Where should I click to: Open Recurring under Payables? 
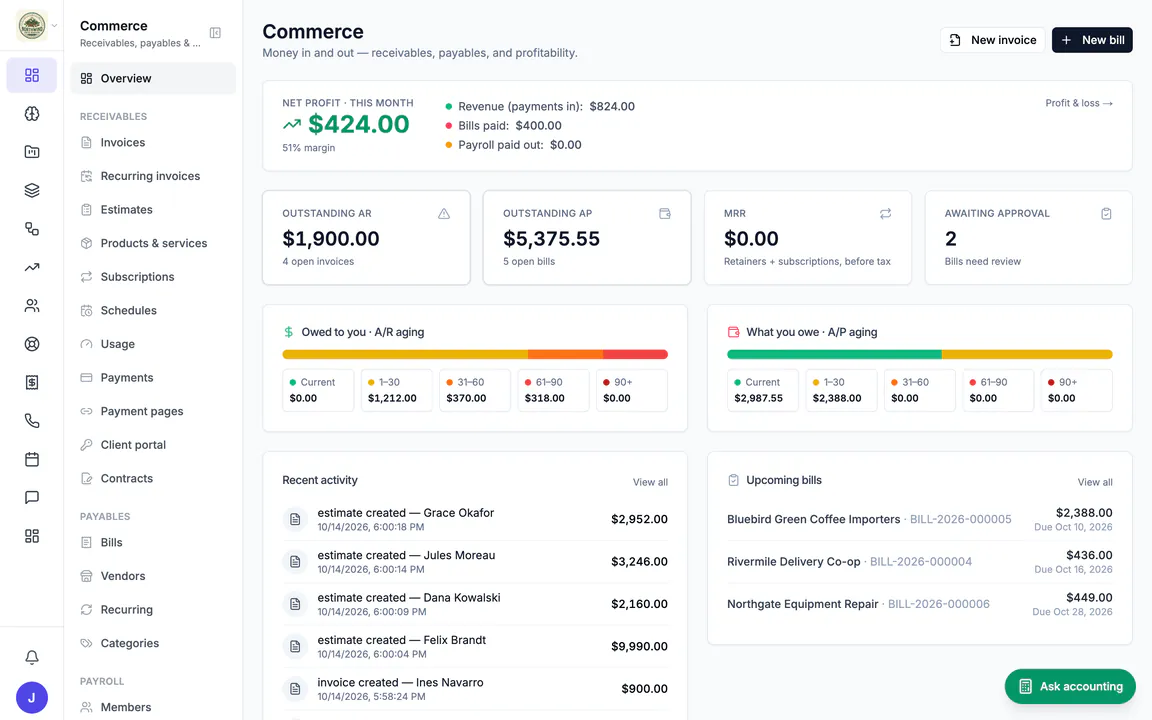click(x=153, y=610)
